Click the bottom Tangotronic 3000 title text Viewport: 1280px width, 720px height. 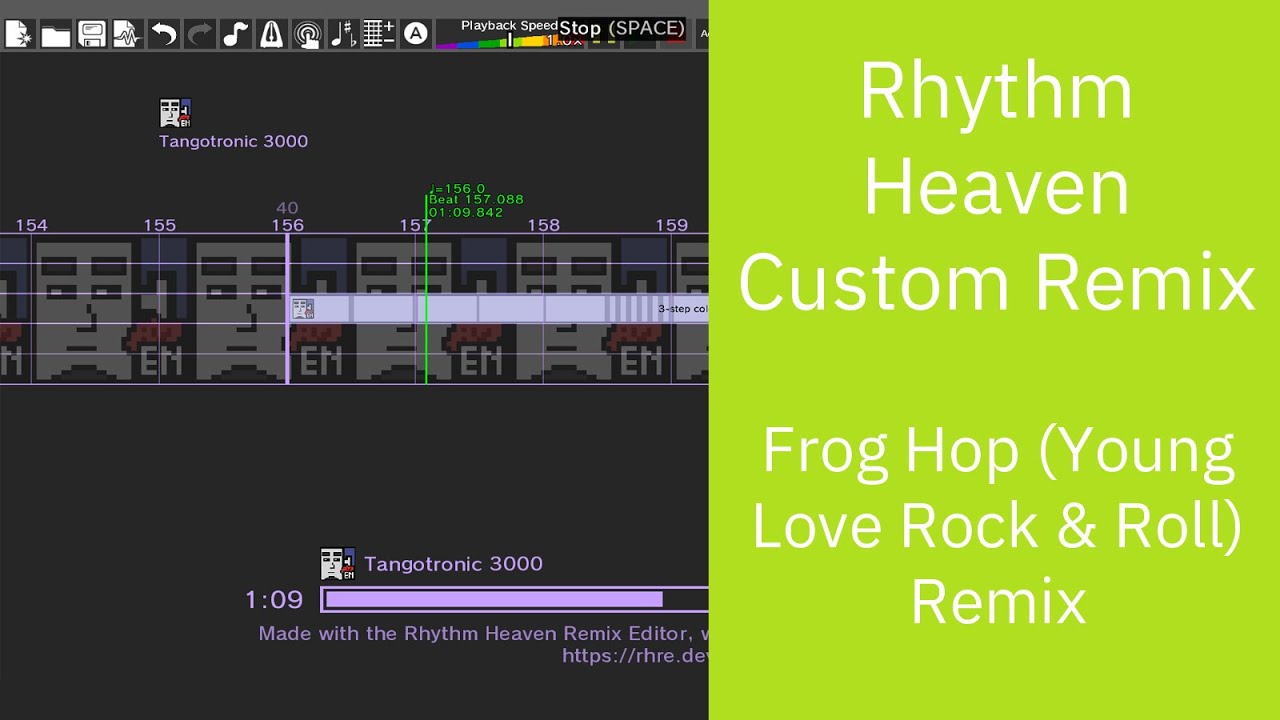[453, 564]
